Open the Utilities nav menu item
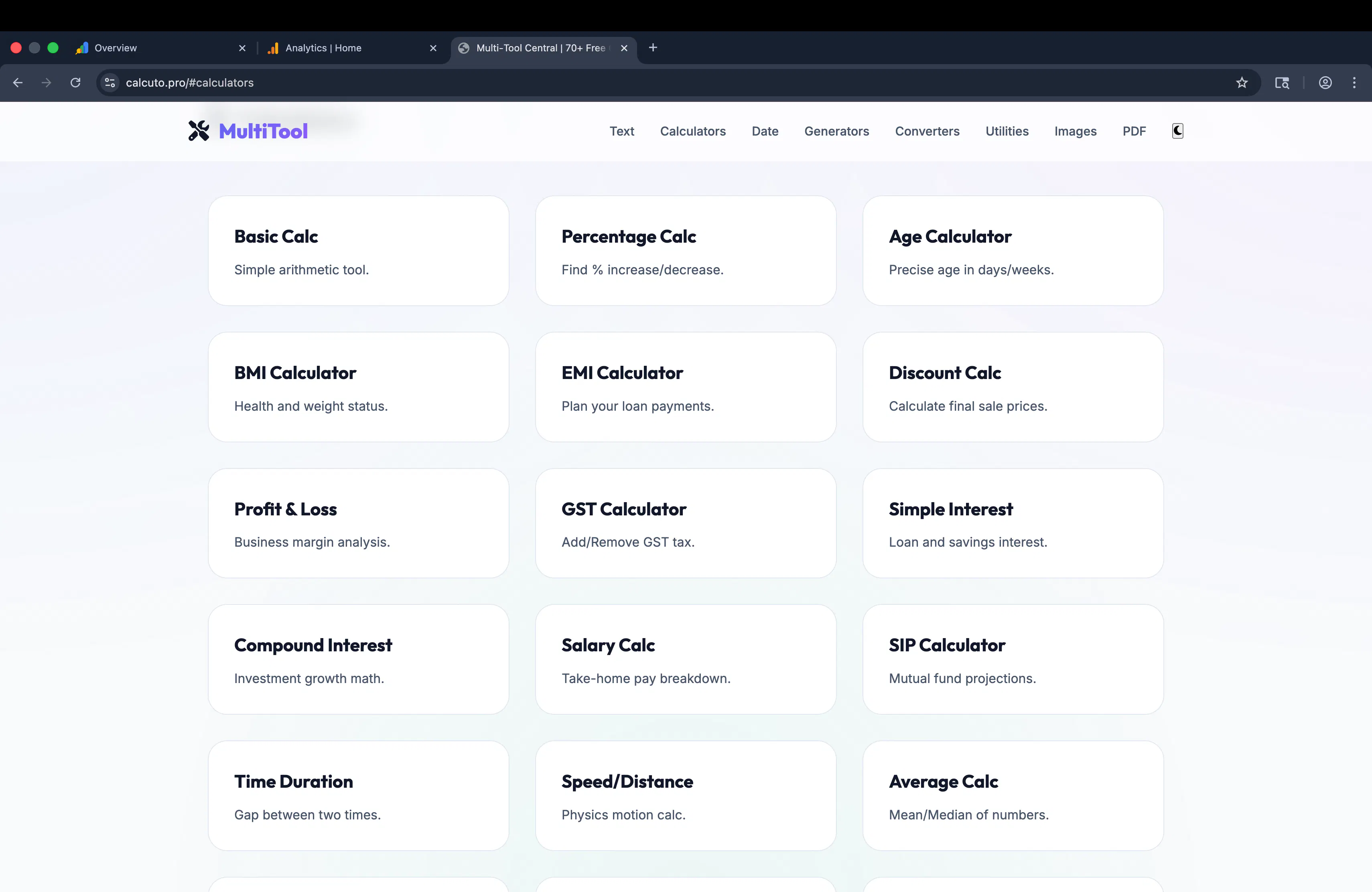The height and width of the screenshot is (892, 1372). tap(1007, 132)
